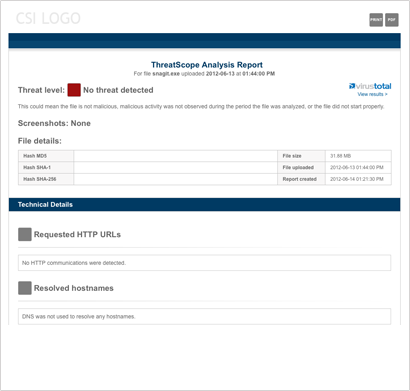Select the 'This could mean the file' explanation
Screen dimensions: 410x391
[x=201, y=107]
